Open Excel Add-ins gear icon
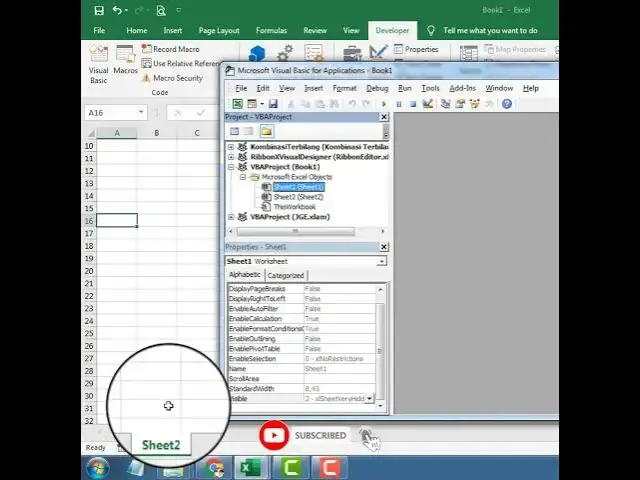This screenshot has height=480, width=640. pos(285,53)
